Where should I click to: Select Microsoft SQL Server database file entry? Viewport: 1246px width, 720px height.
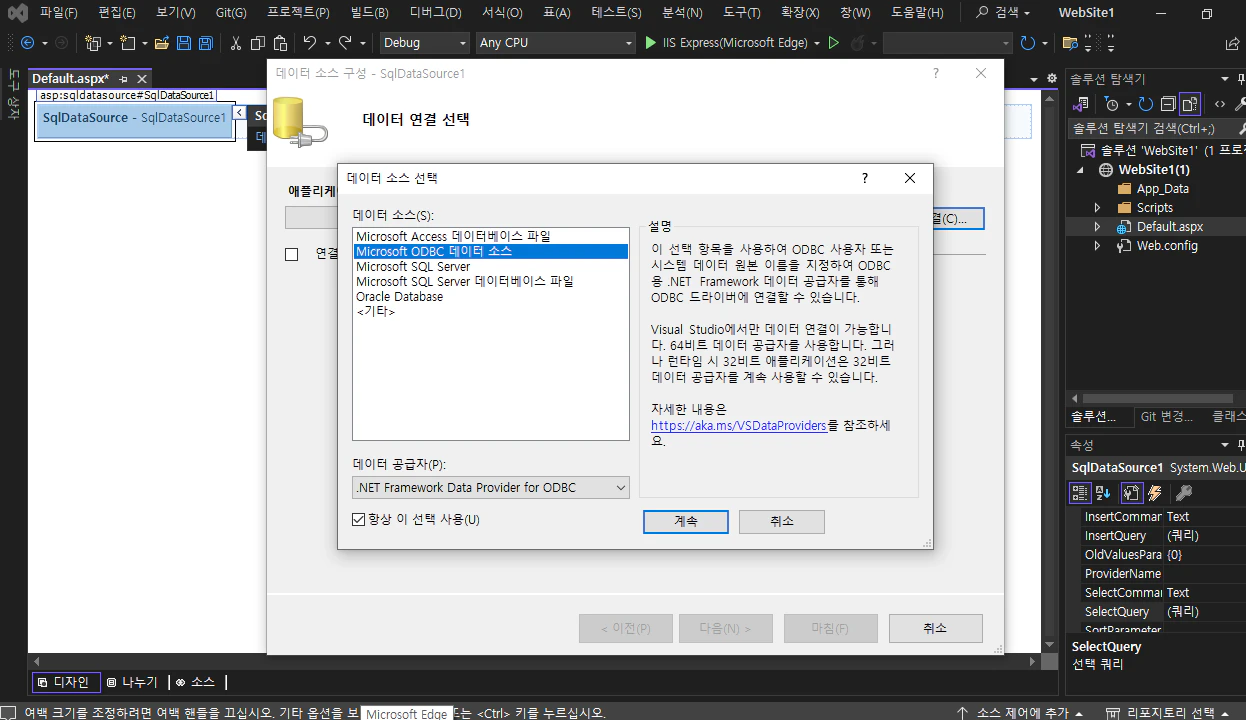click(465, 281)
